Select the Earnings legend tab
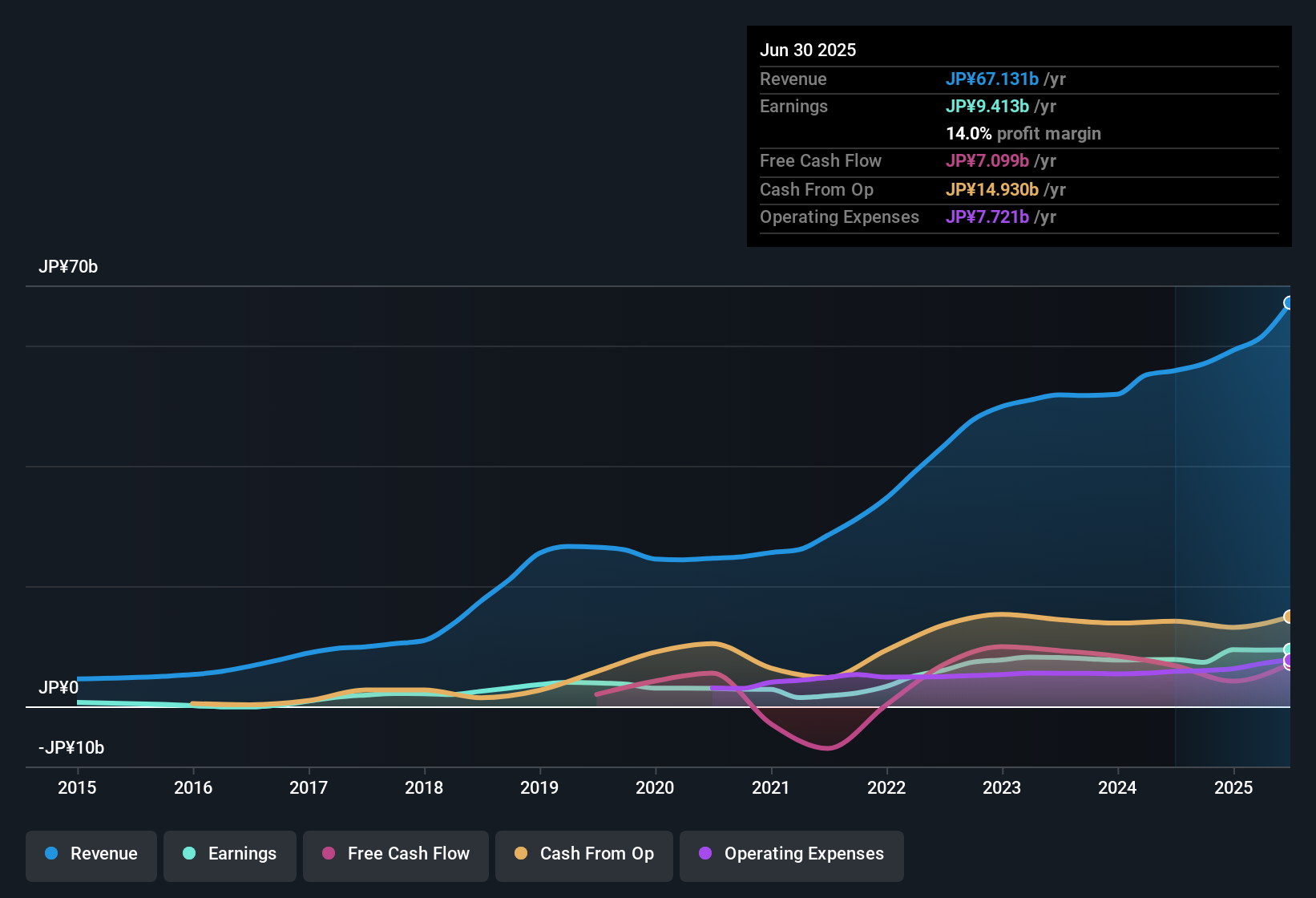 [x=229, y=854]
